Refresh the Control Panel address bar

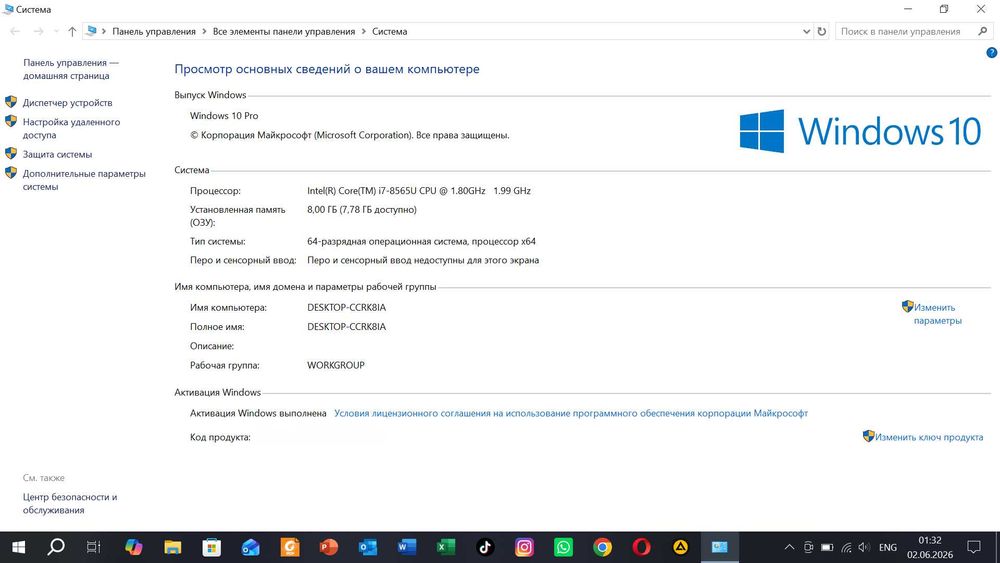(x=822, y=31)
